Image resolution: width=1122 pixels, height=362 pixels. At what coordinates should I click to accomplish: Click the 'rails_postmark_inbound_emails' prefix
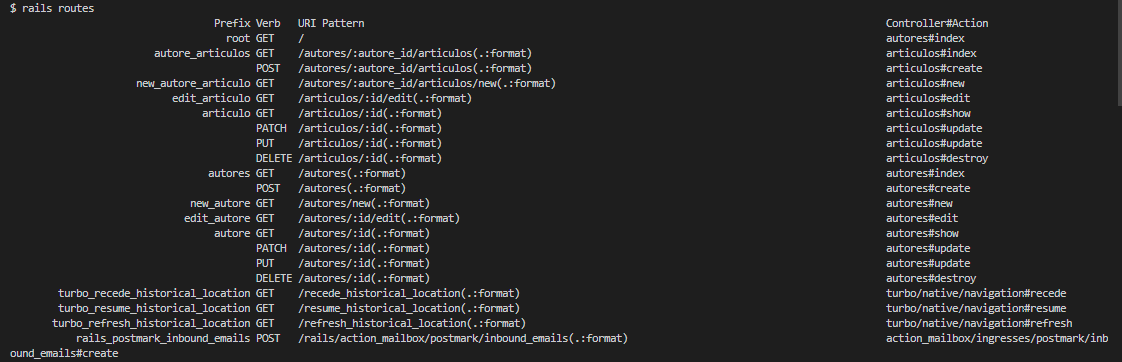coord(163,339)
